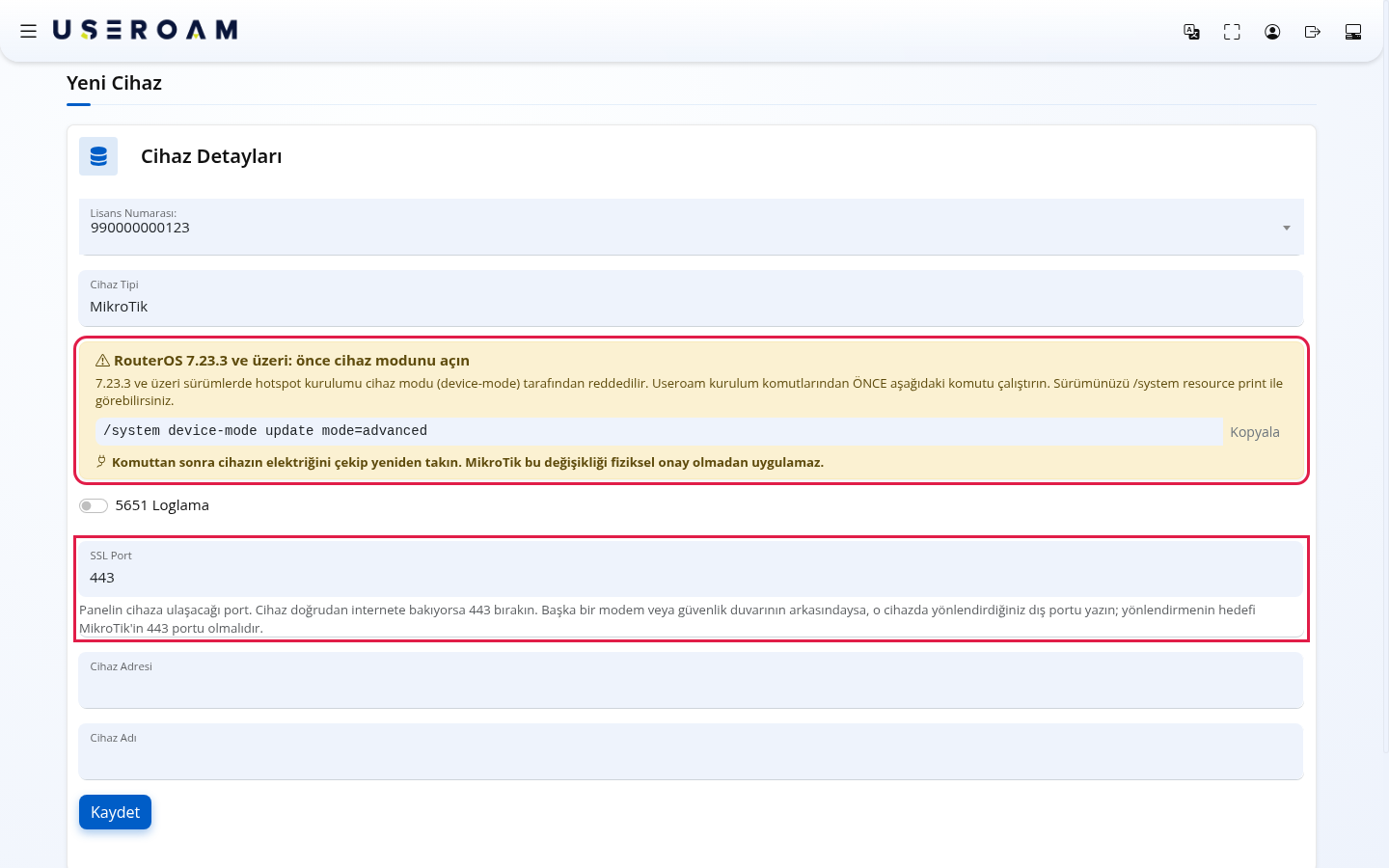Click the device-mode update command text

(x=265, y=431)
